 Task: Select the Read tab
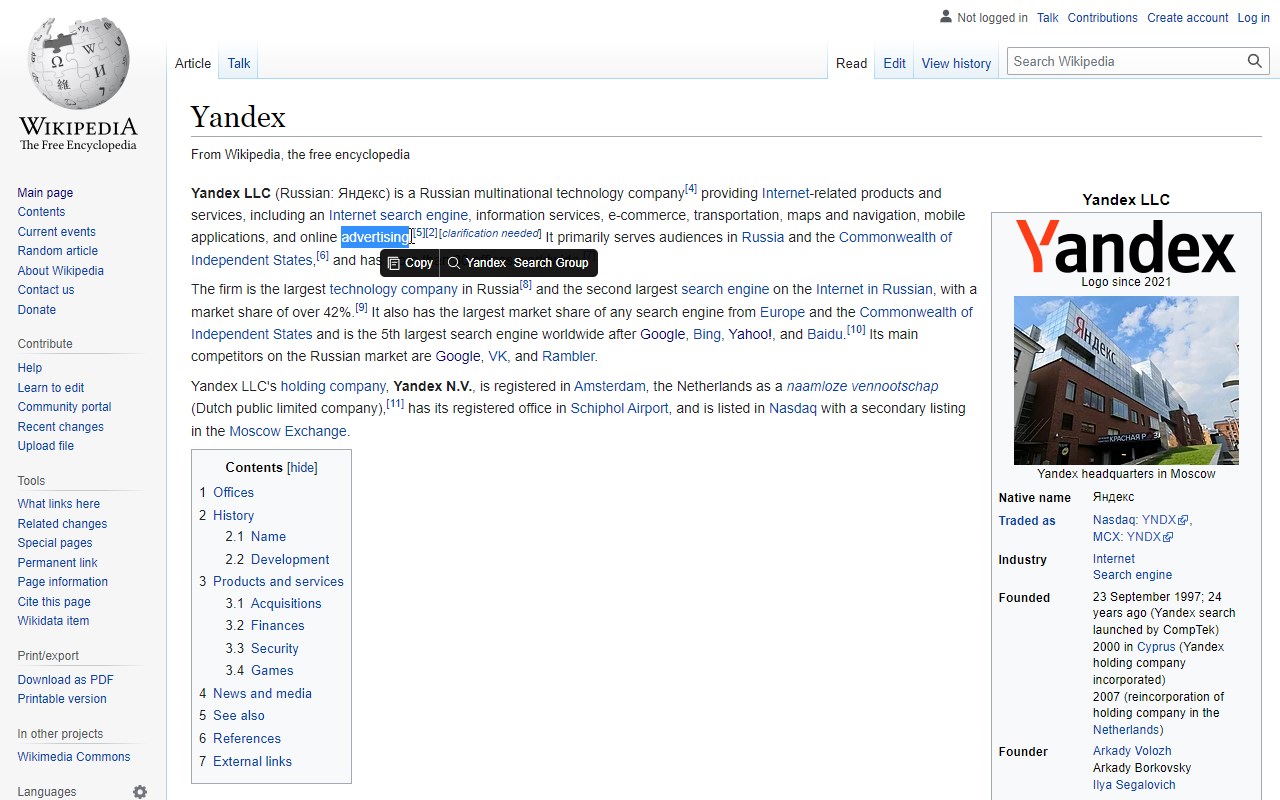[851, 63]
